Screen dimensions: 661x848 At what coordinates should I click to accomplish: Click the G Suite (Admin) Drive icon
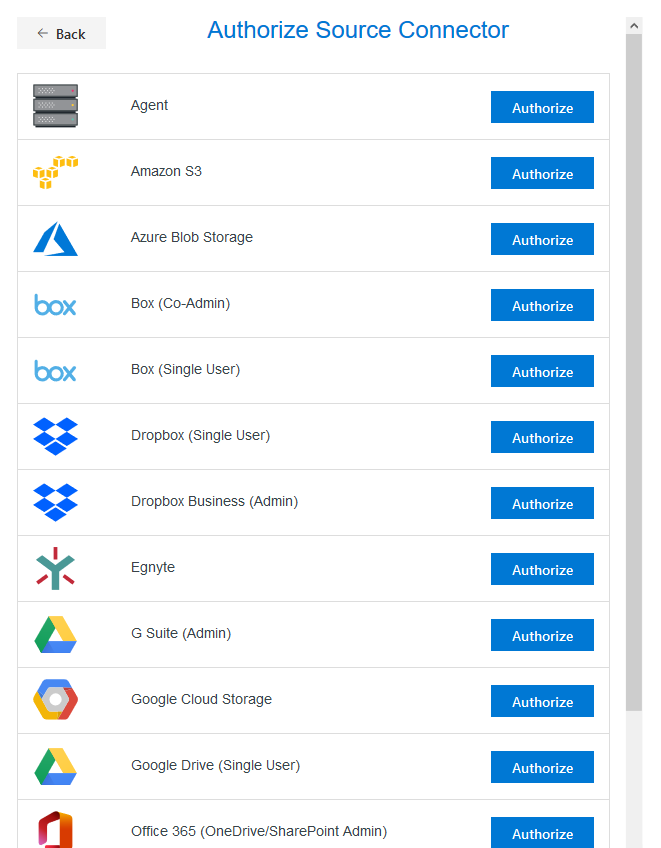coord(55,634)
